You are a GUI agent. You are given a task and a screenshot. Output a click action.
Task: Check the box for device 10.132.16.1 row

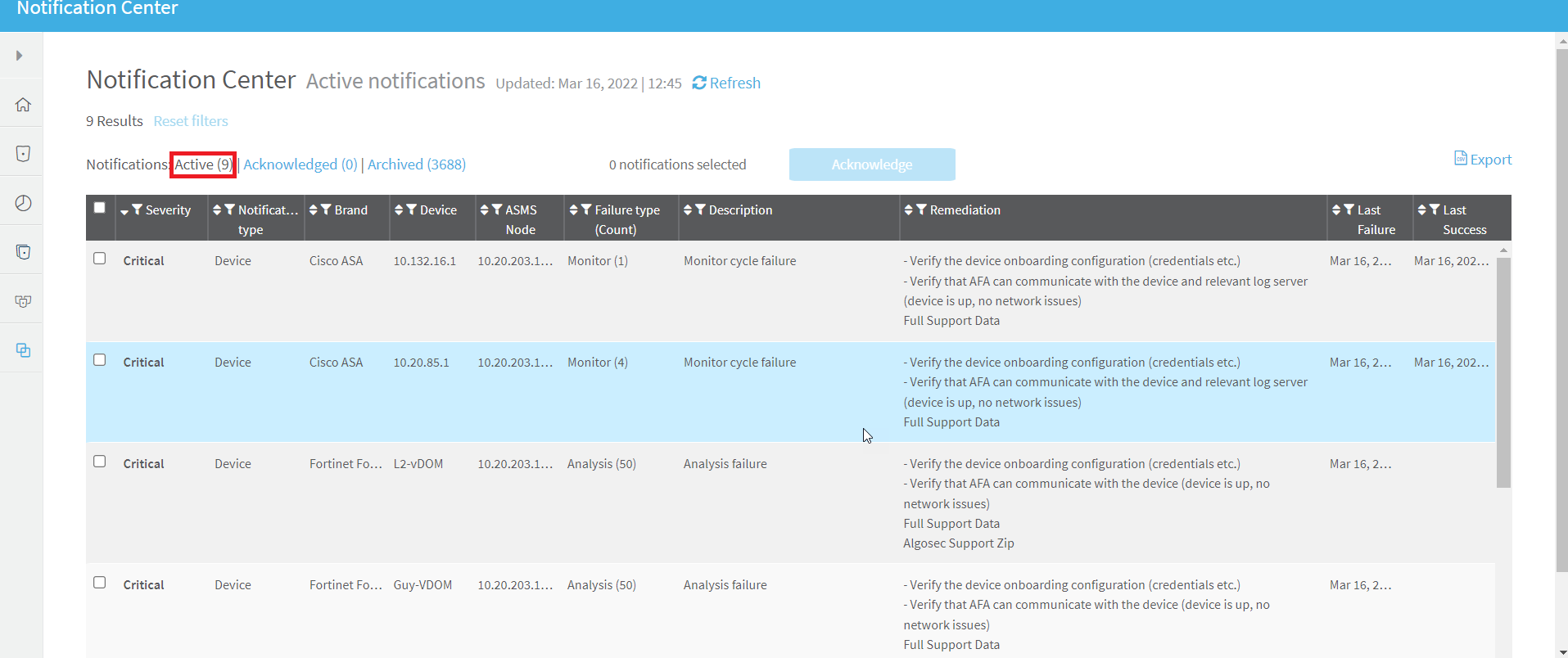coord(100,259)
